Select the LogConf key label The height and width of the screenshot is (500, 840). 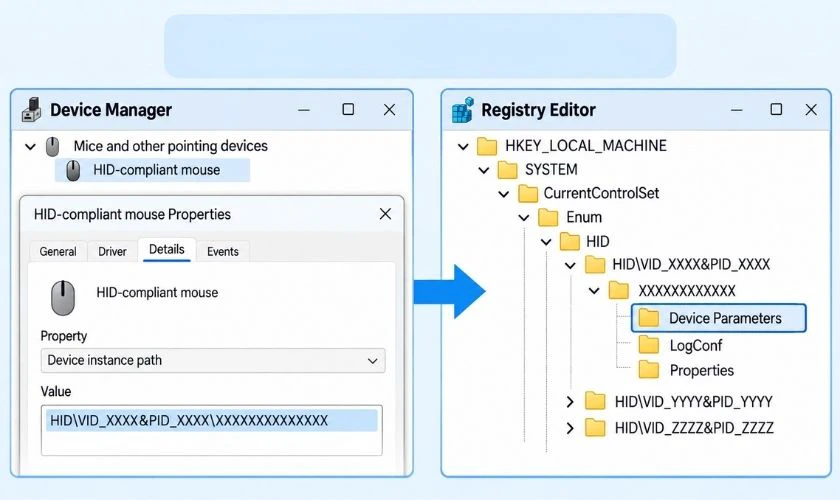coord(696,346)
